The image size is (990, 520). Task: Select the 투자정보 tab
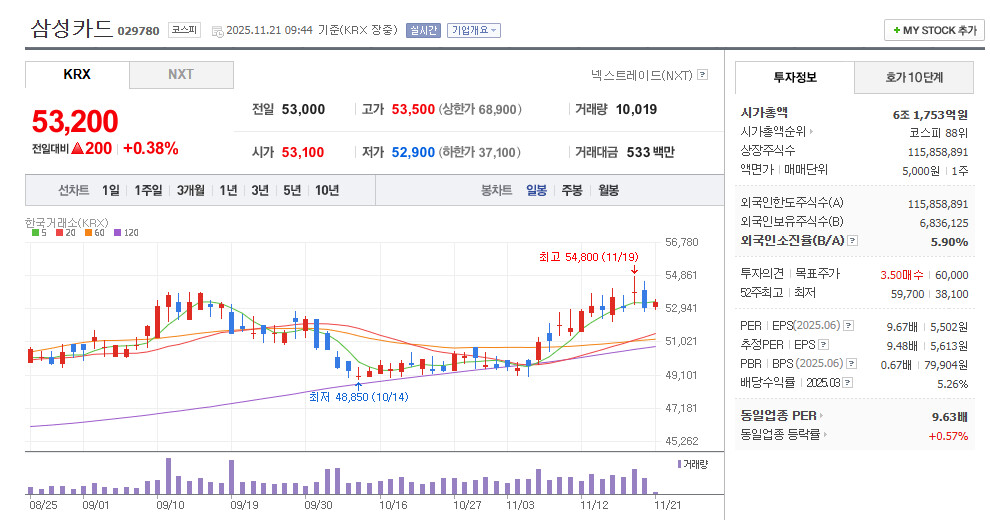tap(795, 78)
